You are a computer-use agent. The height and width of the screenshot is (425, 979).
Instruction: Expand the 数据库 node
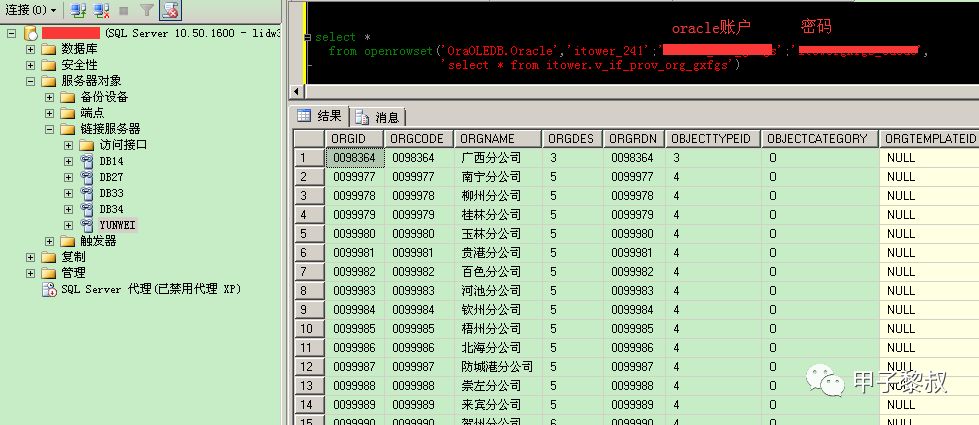31,49
